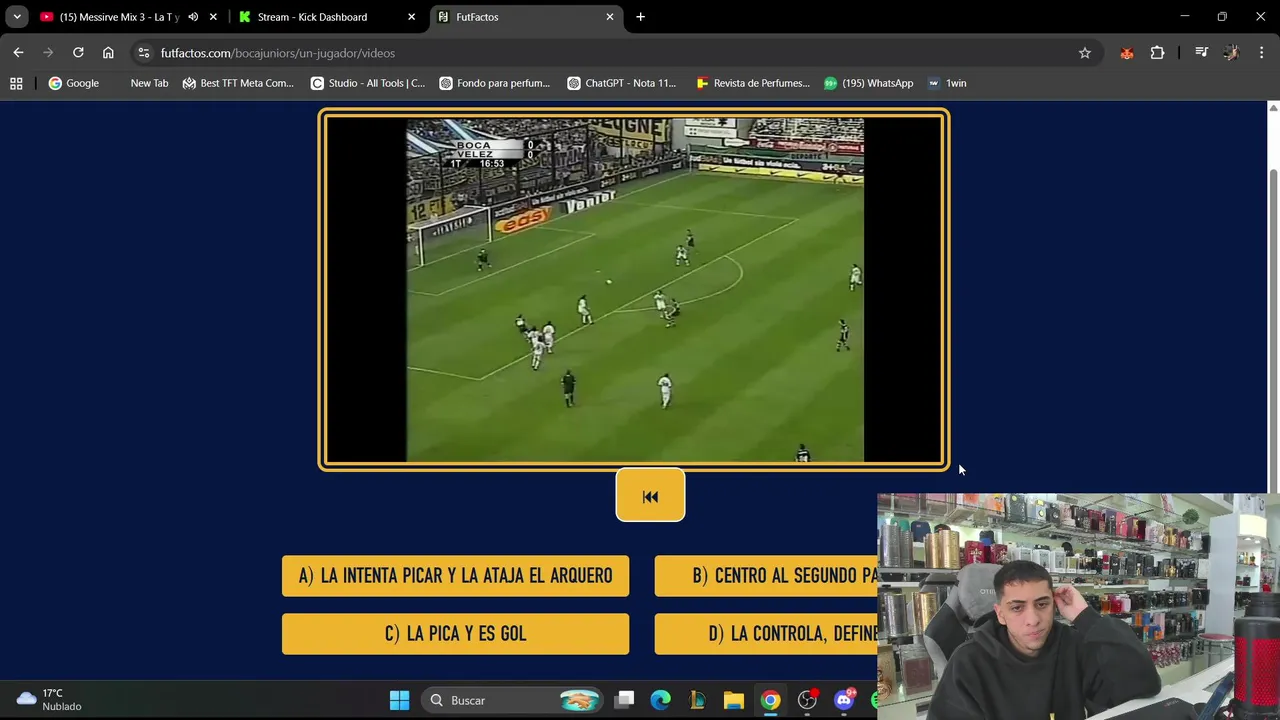This screenshot has height=720, width=1280.
Task: Open OBS Studio from taskbar
Action: [807, 700]
